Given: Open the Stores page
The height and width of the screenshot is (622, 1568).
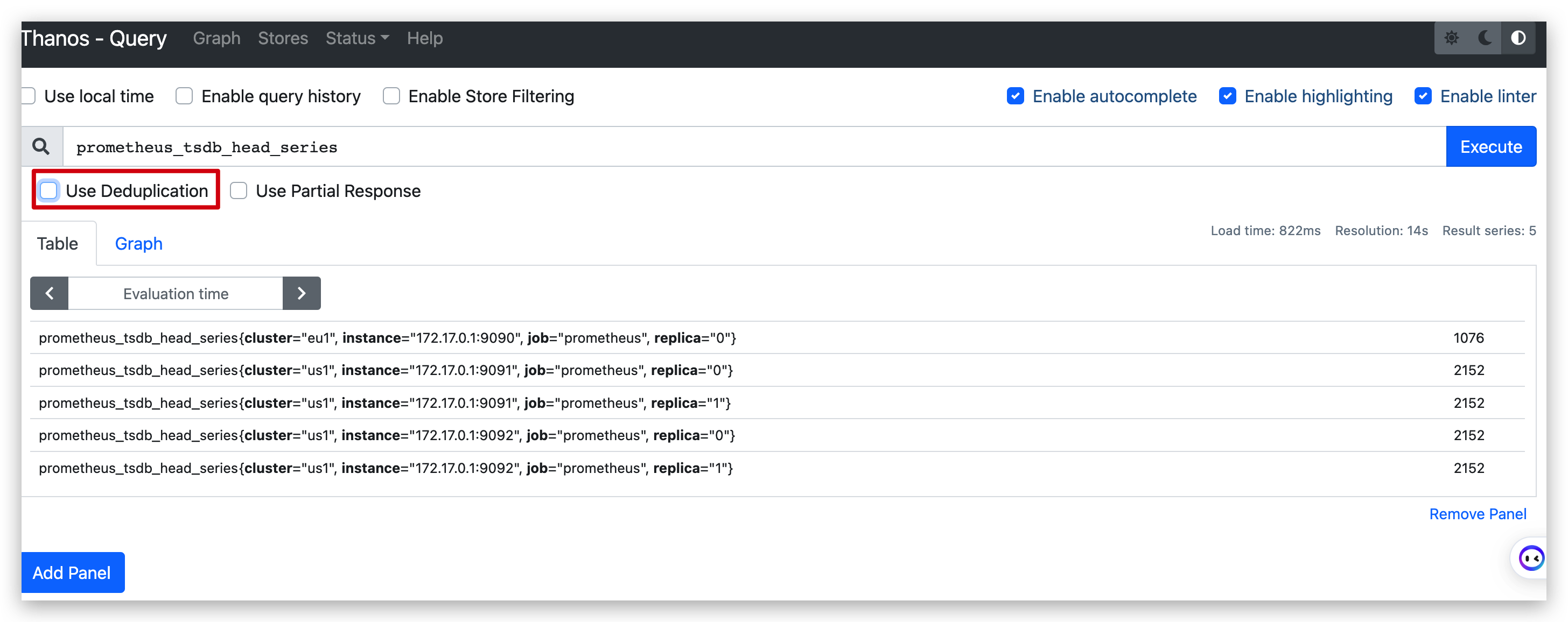Looking at the screenshot, I should (x=283, y=38).
